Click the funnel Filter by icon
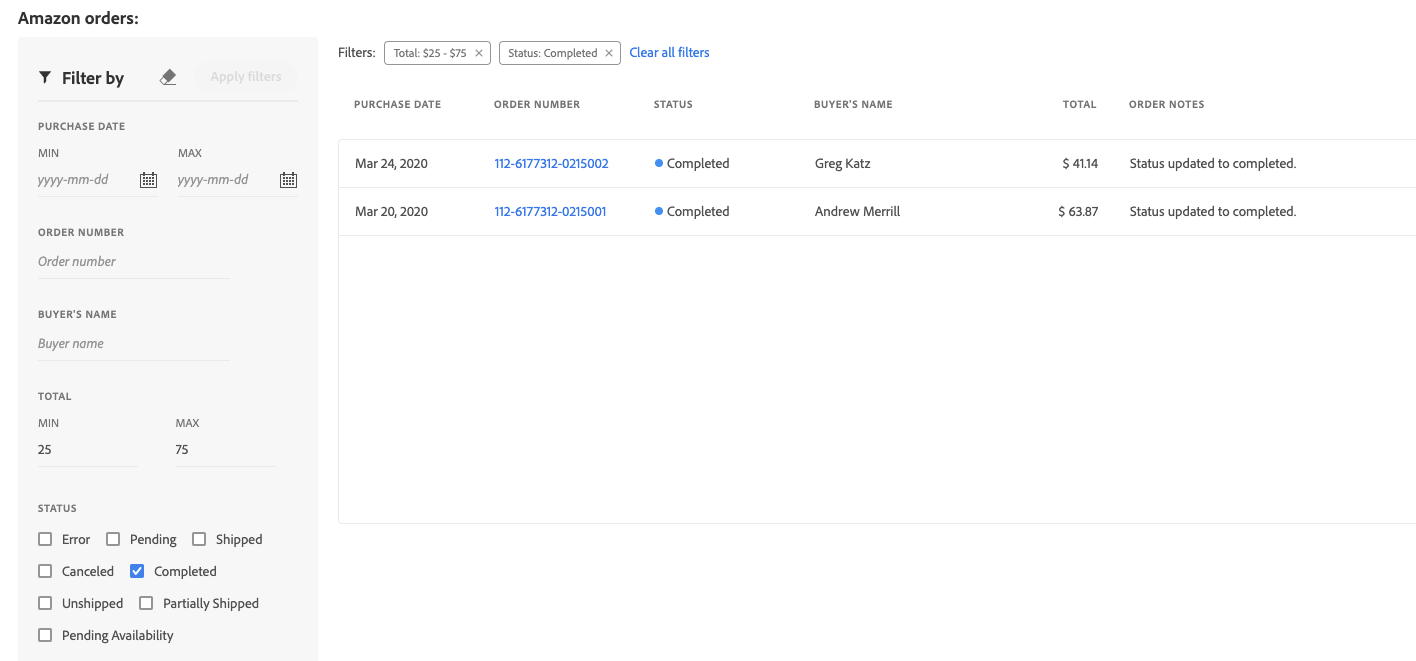The image size is (1416, 661). point(45,77)
